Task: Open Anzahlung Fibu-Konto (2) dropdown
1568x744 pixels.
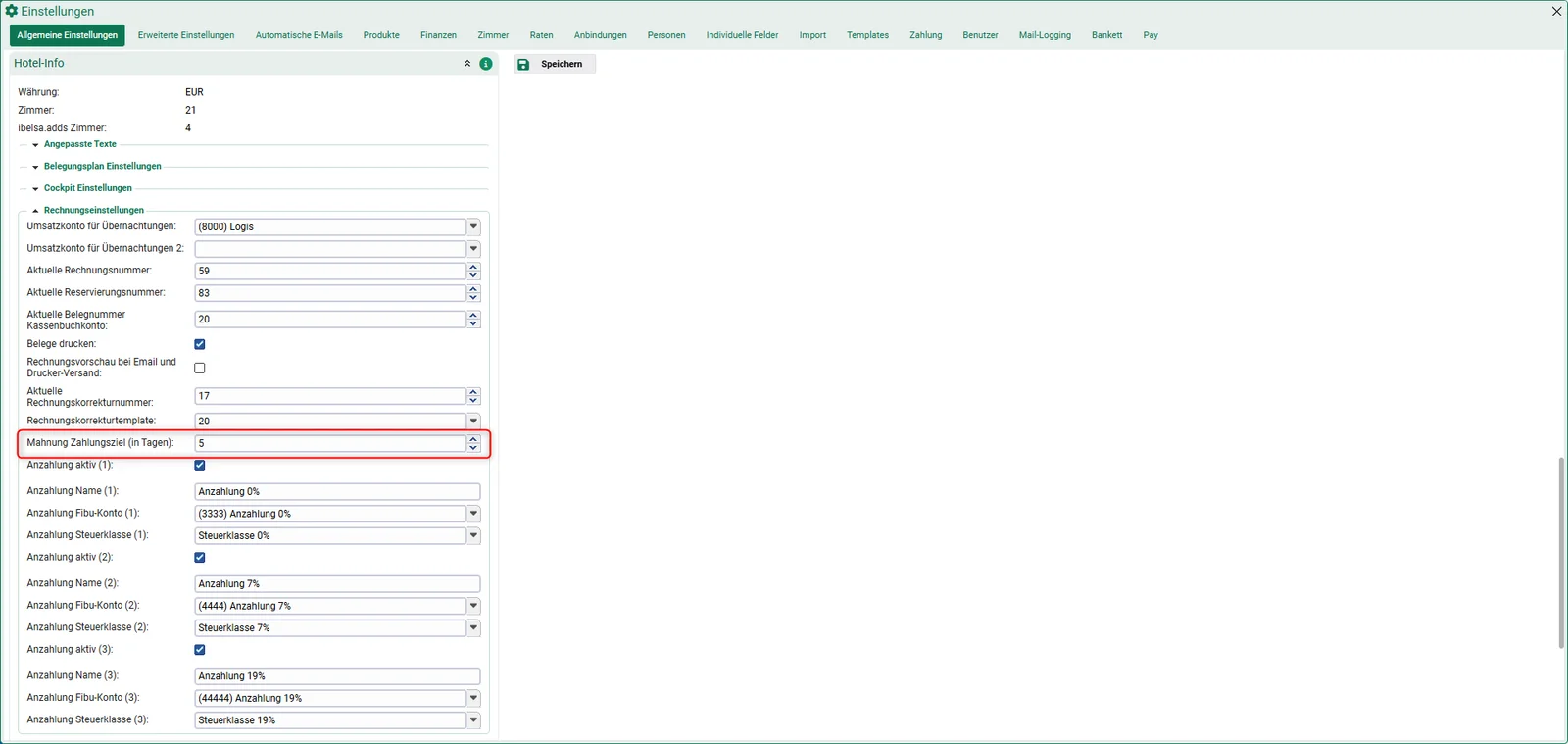Action: pyautogui.click(x=473, y=606)
